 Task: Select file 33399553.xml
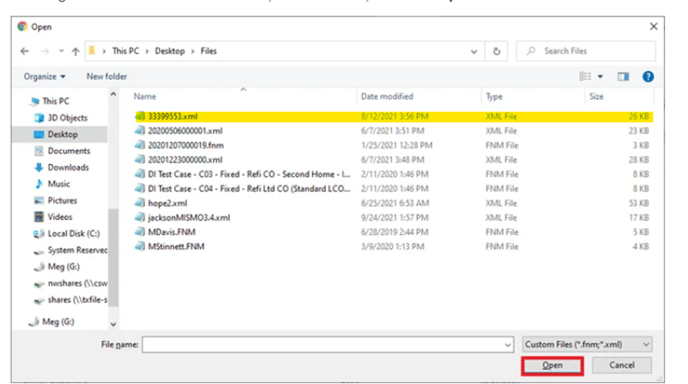pos(393,116)
